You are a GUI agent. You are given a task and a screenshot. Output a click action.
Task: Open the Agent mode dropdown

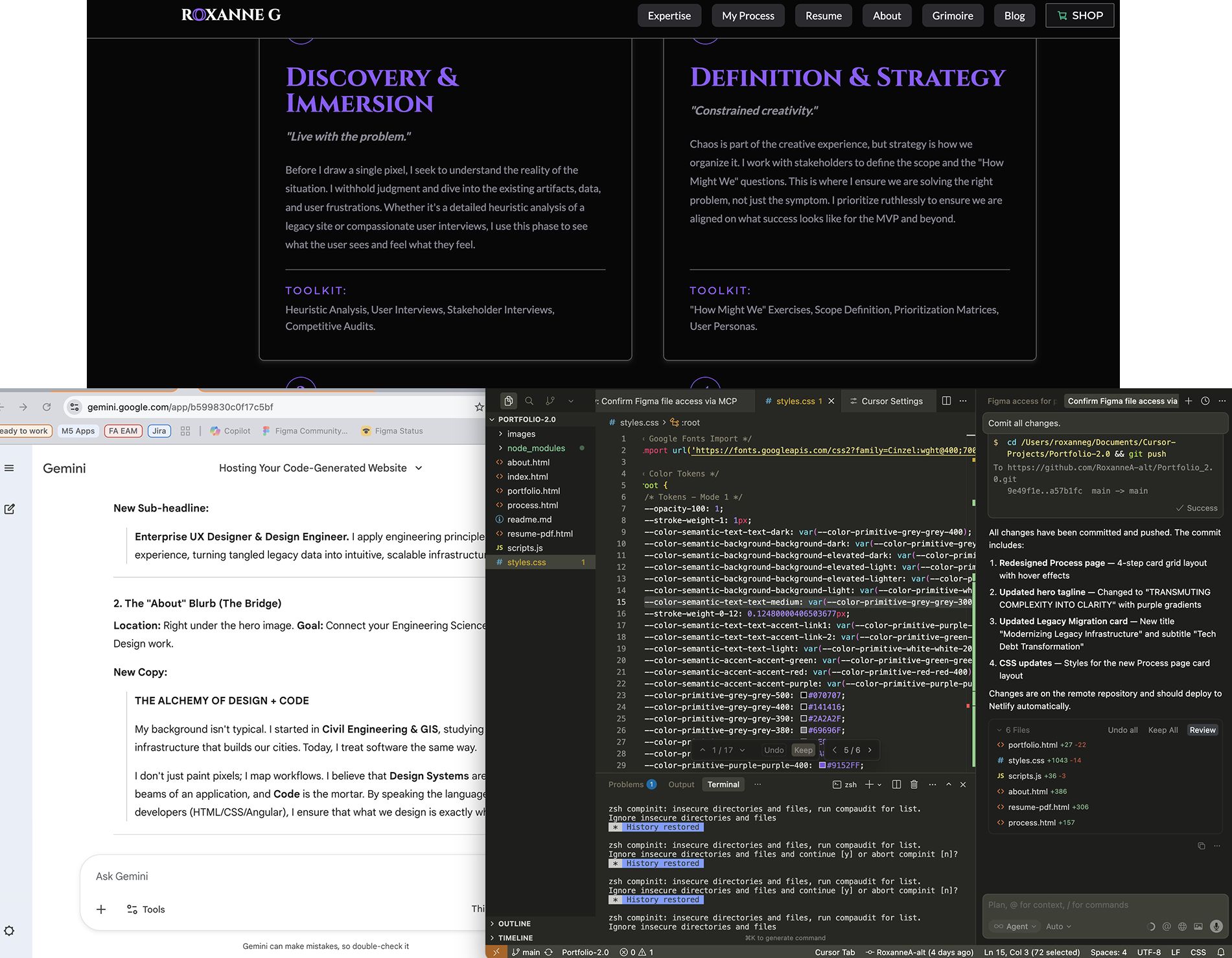click(1016, 926)
